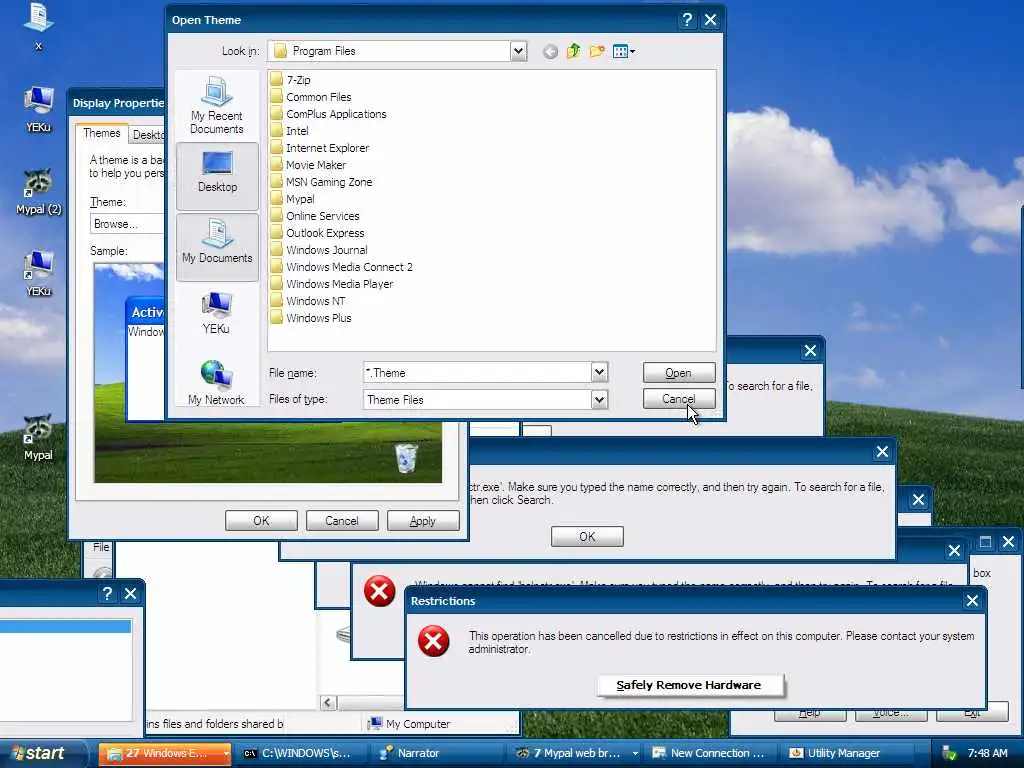Open the Theme combo box showing Browse...
The image size is (1024, 768).
(x=127, y=223)
